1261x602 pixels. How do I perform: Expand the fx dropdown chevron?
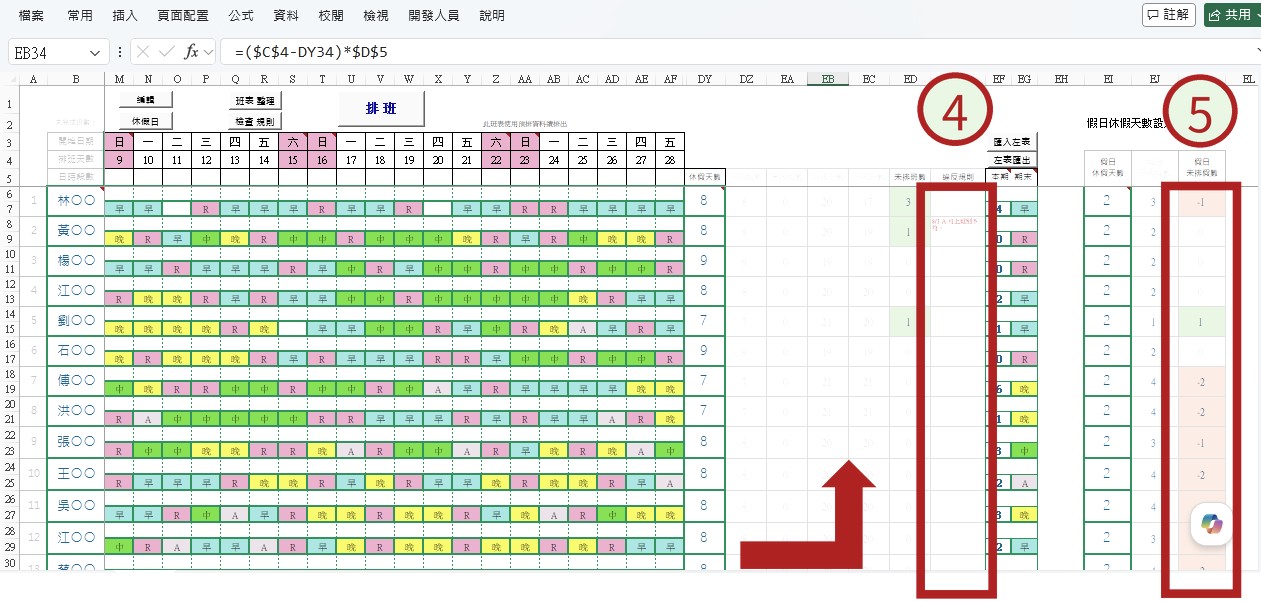[208, 52]
